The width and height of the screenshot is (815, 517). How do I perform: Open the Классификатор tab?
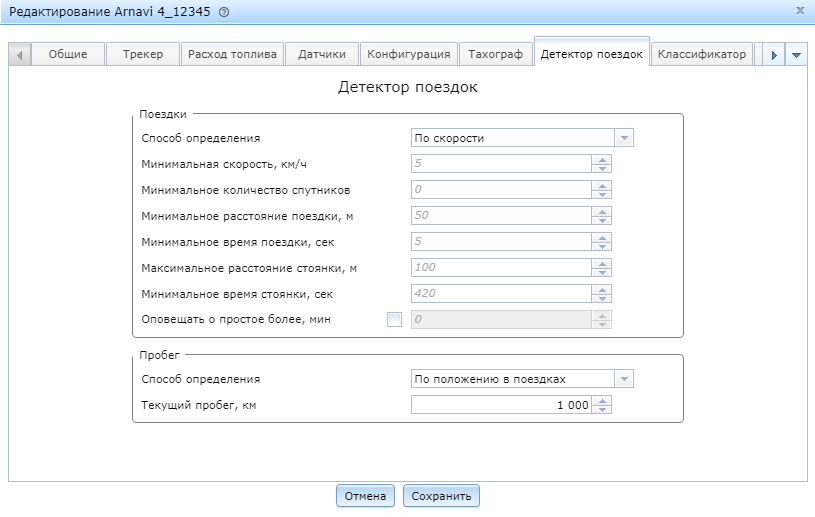tap(702, 54)
